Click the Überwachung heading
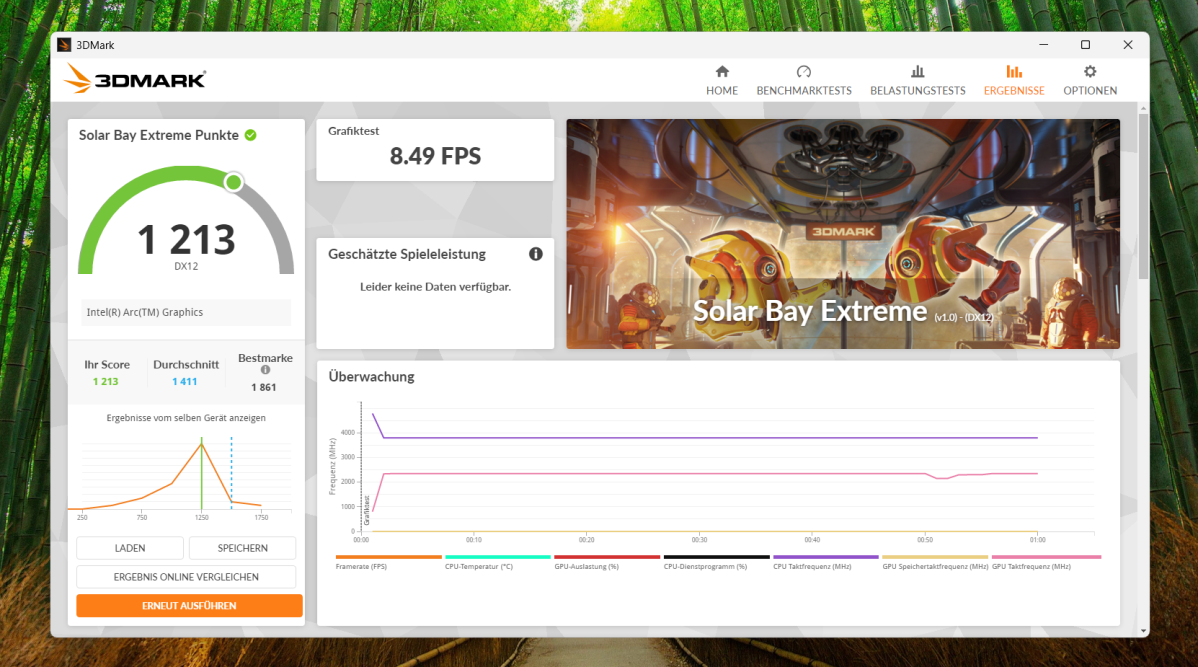The image size is (1198, 667). [371, 377]
